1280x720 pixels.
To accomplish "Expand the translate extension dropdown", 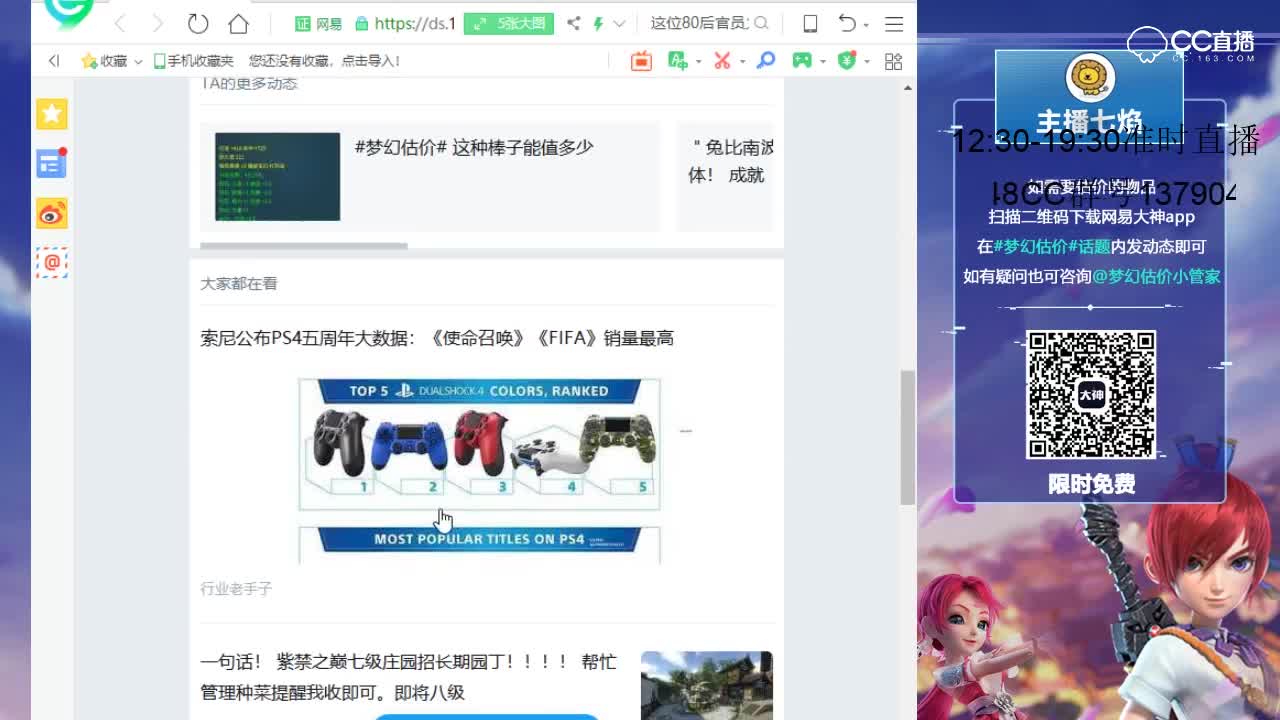I will click(x=698, y=62).
